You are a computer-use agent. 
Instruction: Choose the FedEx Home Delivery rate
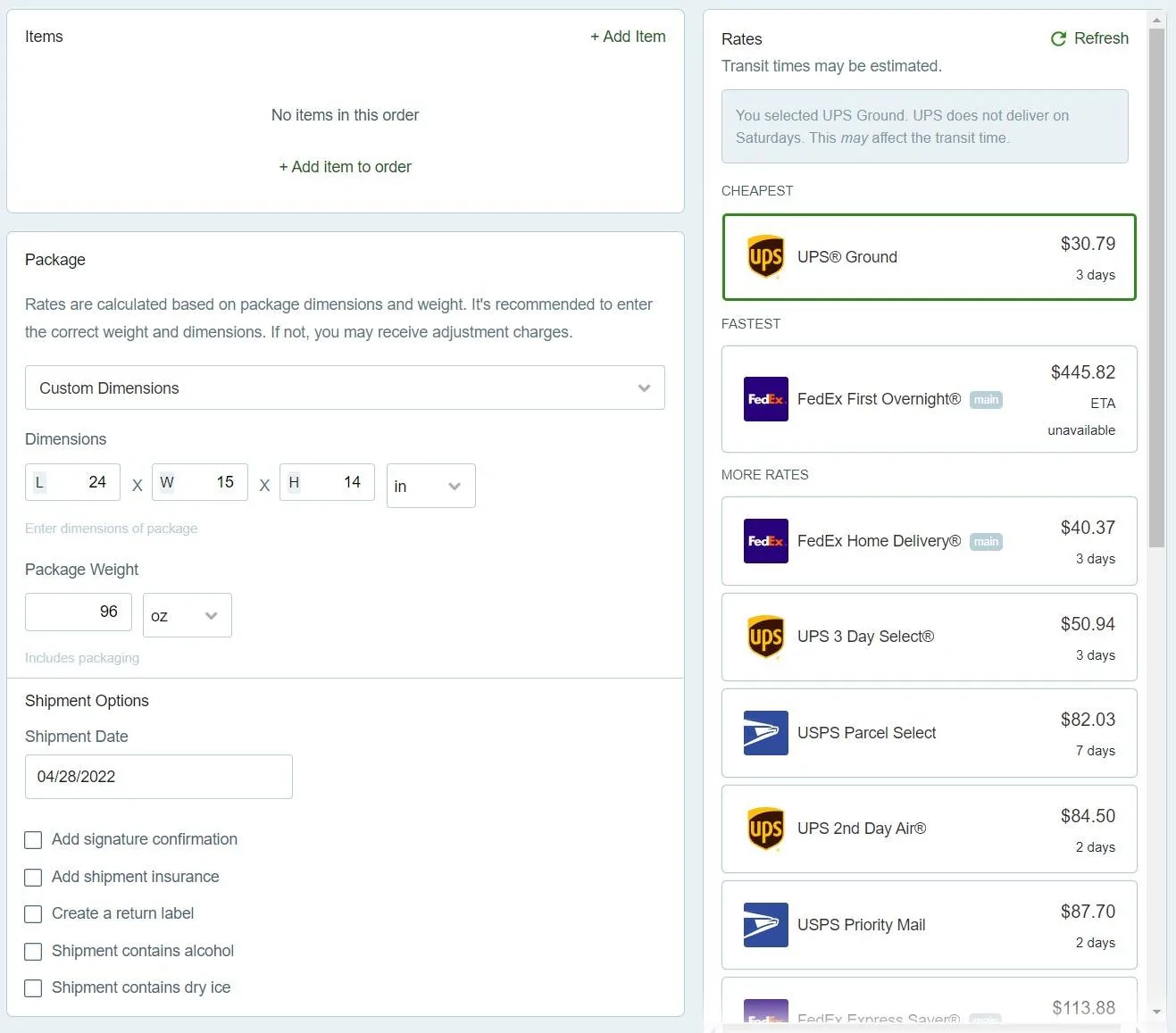pyautogui.click(x=929, y=541)
